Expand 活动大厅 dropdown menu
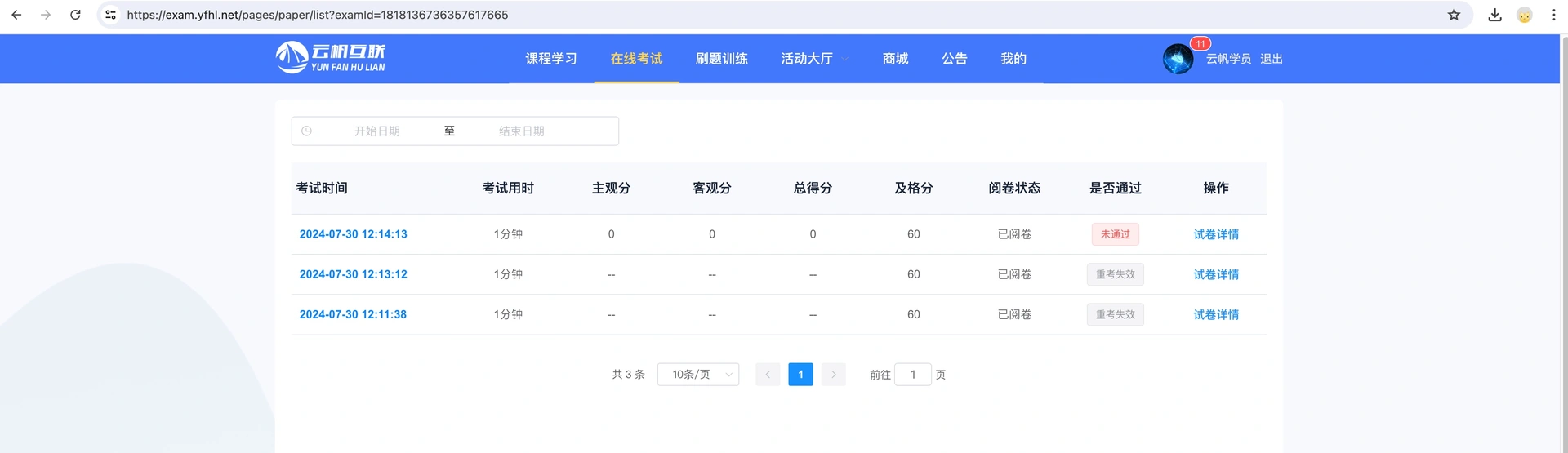The width and height of the screenshot is (1568, 453). click(815, 59)
